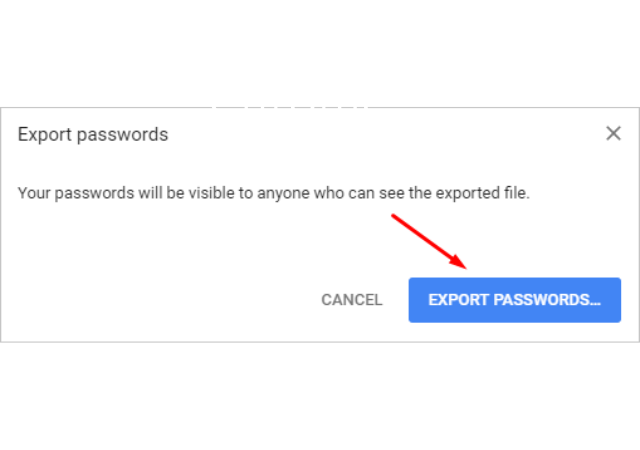
Task: Close the Export passwords dialog with X
Action: coord(613,133)
